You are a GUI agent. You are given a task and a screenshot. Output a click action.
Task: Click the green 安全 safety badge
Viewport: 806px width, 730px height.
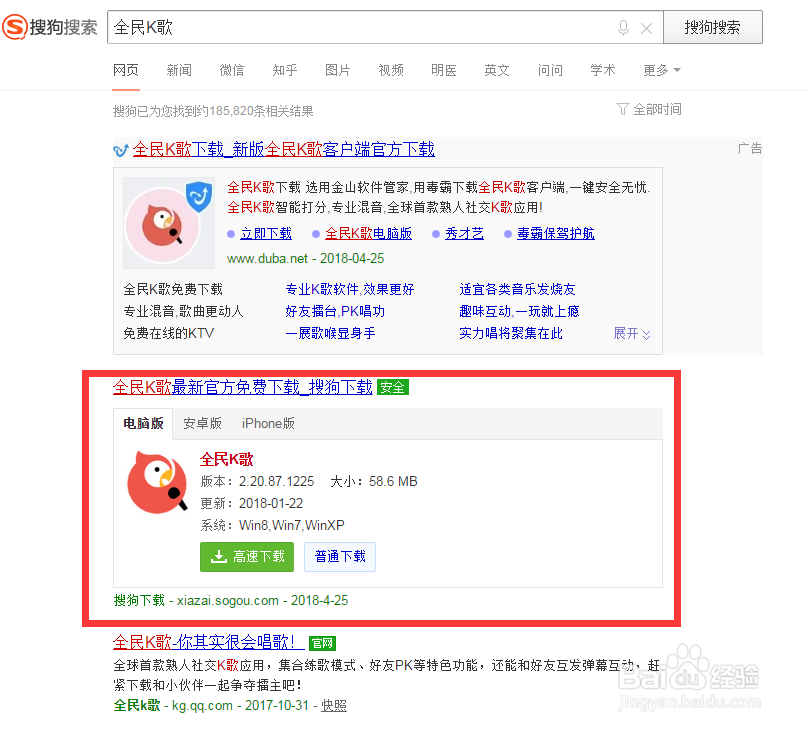click(x=392, y=386)
